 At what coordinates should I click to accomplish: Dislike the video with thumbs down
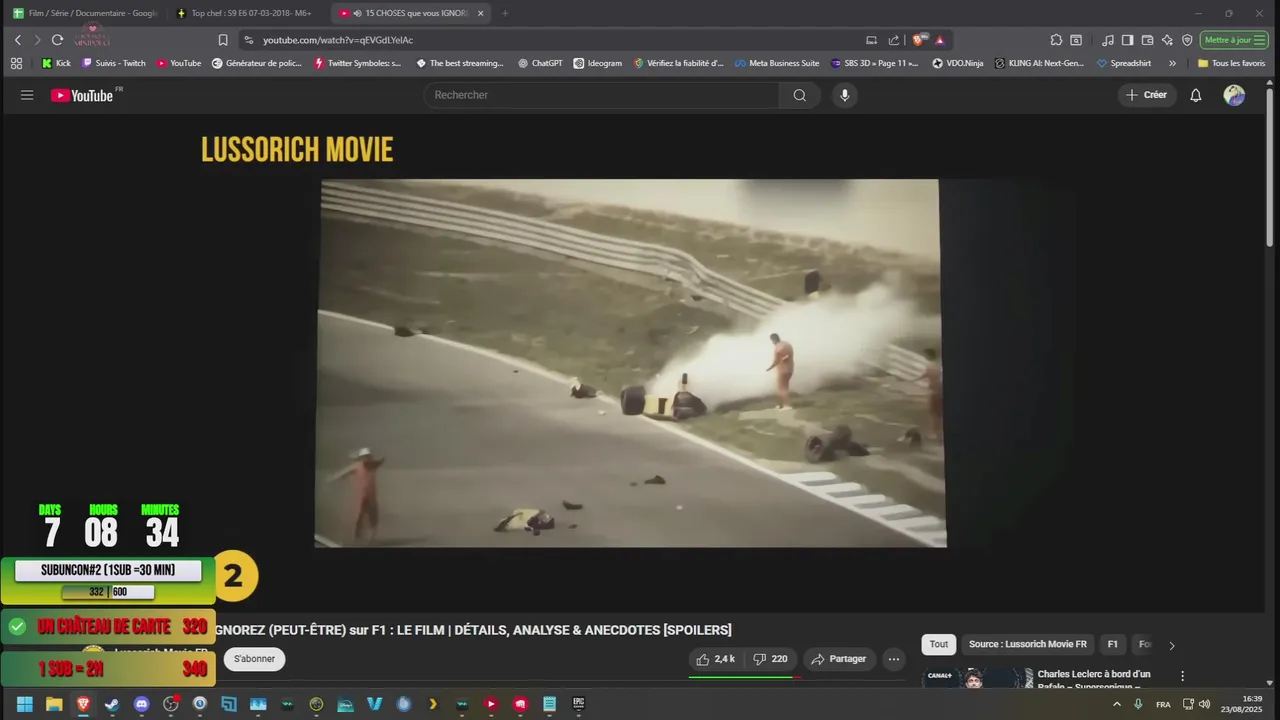click(x=771, y=659)
